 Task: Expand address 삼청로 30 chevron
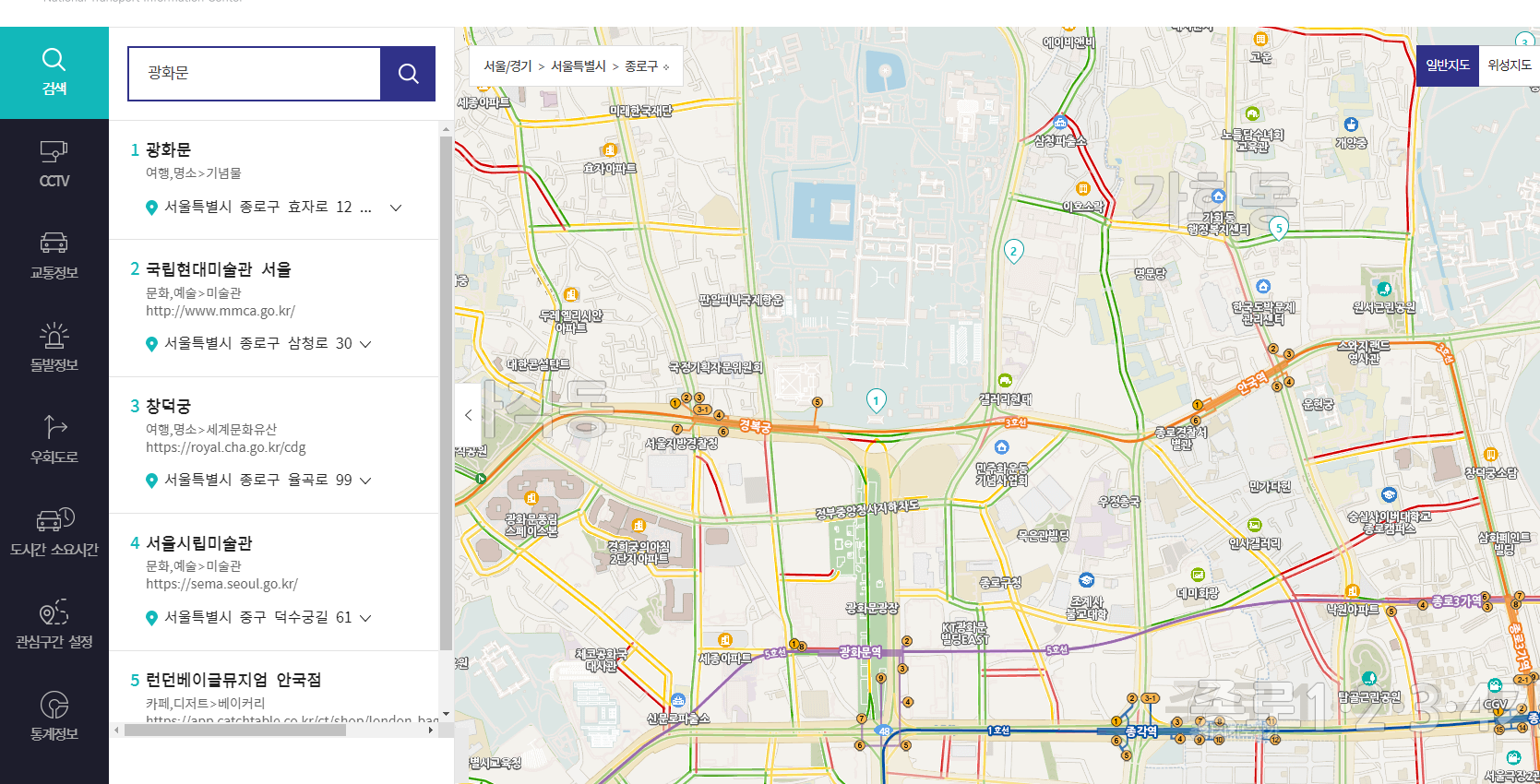click(x=365, y=344)
